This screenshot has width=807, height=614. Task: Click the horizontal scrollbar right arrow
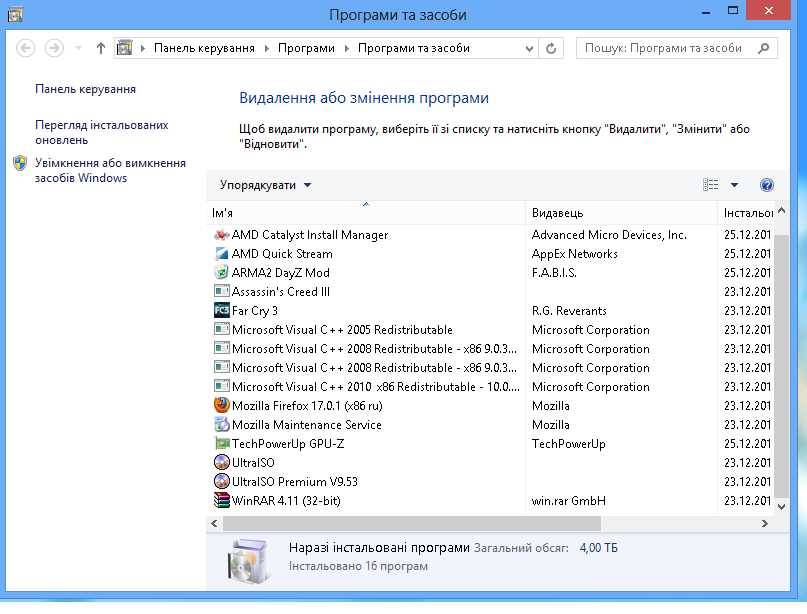tap(765, 524)
